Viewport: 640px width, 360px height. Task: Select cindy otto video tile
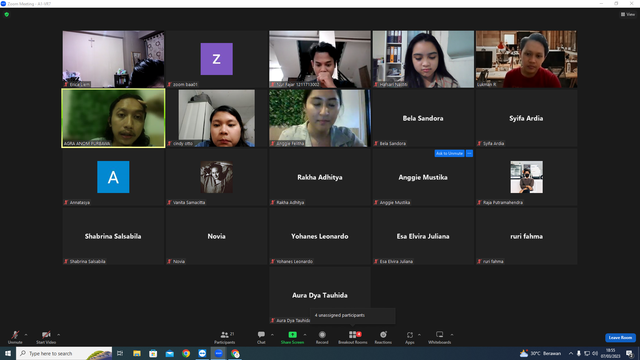point(216,118)
